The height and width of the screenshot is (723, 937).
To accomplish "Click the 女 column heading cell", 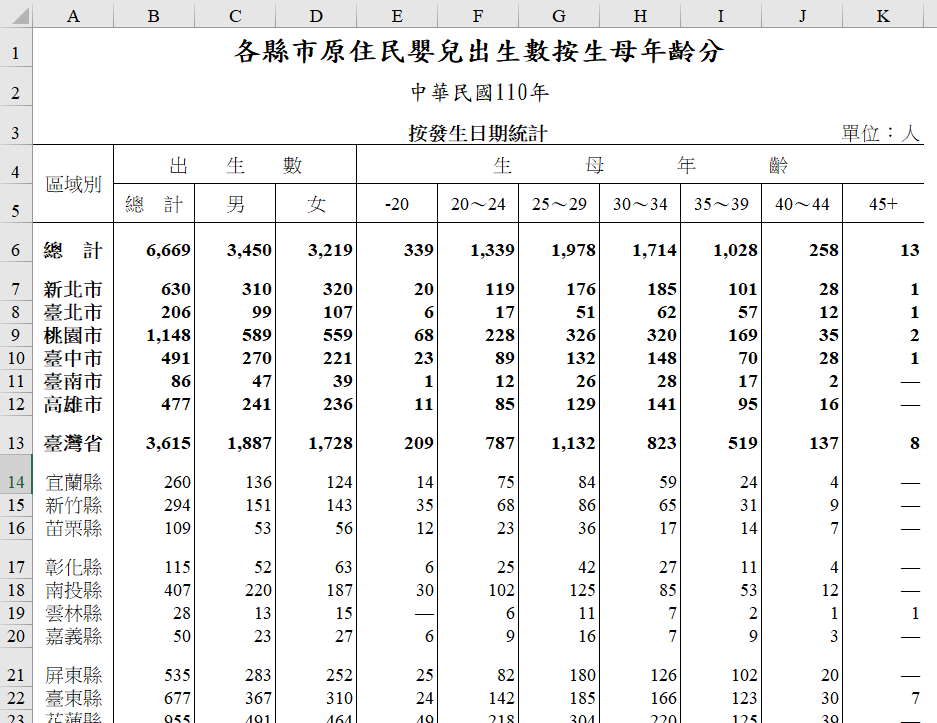I will pyautogui.click(x=316, y=204).
